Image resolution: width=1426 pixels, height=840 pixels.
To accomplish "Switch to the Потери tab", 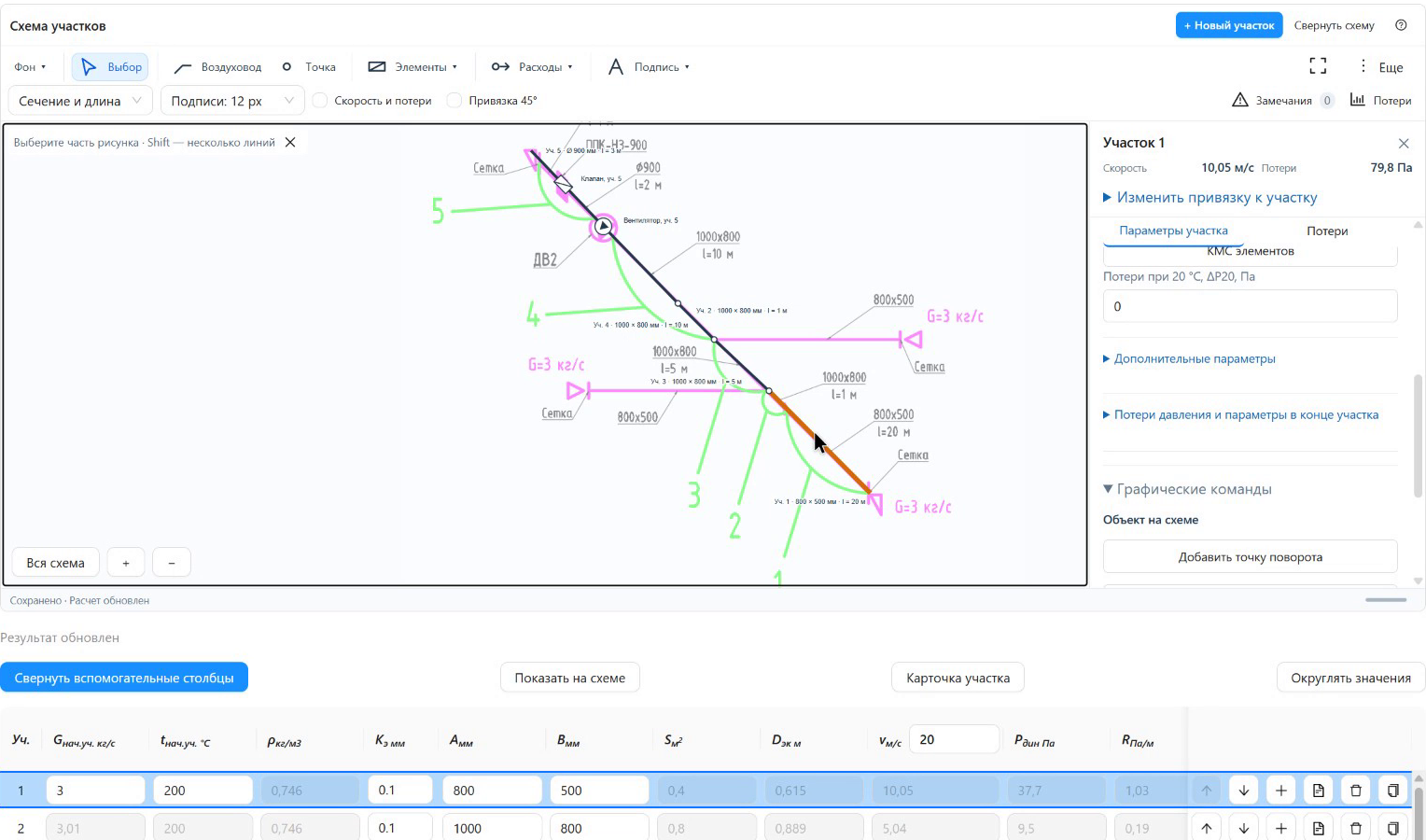I will [1326, 231].
